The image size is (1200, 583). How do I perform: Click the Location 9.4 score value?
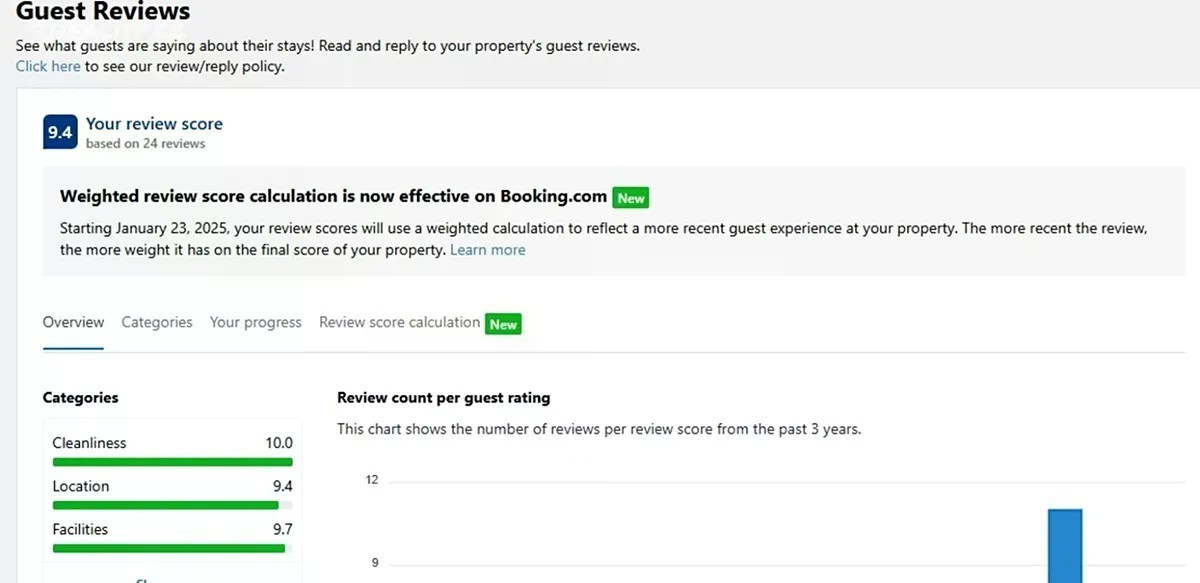pos(282,486)
